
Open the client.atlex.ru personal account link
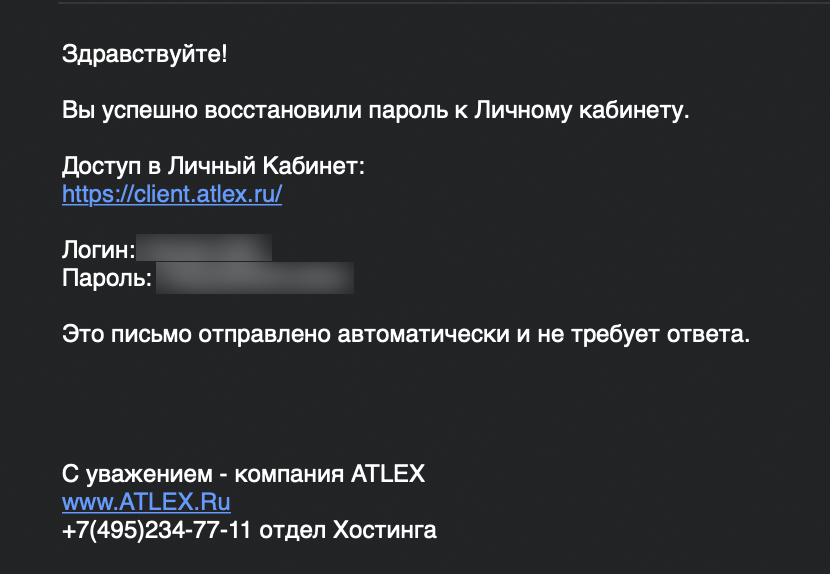172,194
